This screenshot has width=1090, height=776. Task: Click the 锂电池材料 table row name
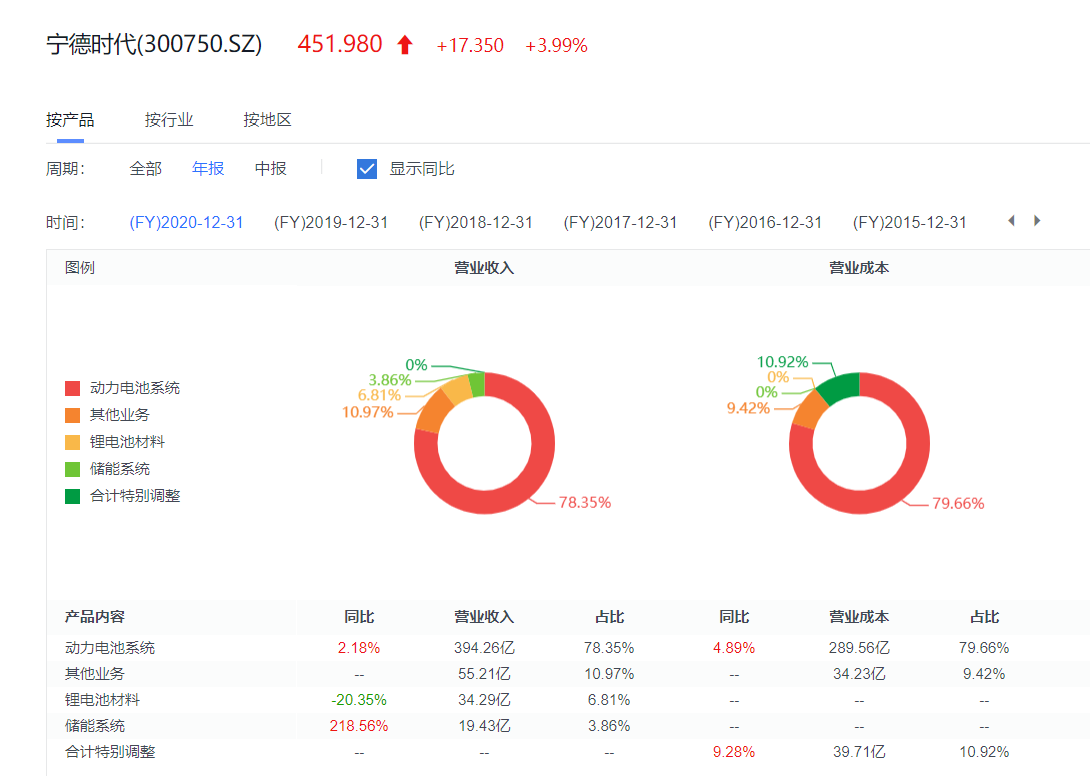pyautogui.click(x=102, y=700)
